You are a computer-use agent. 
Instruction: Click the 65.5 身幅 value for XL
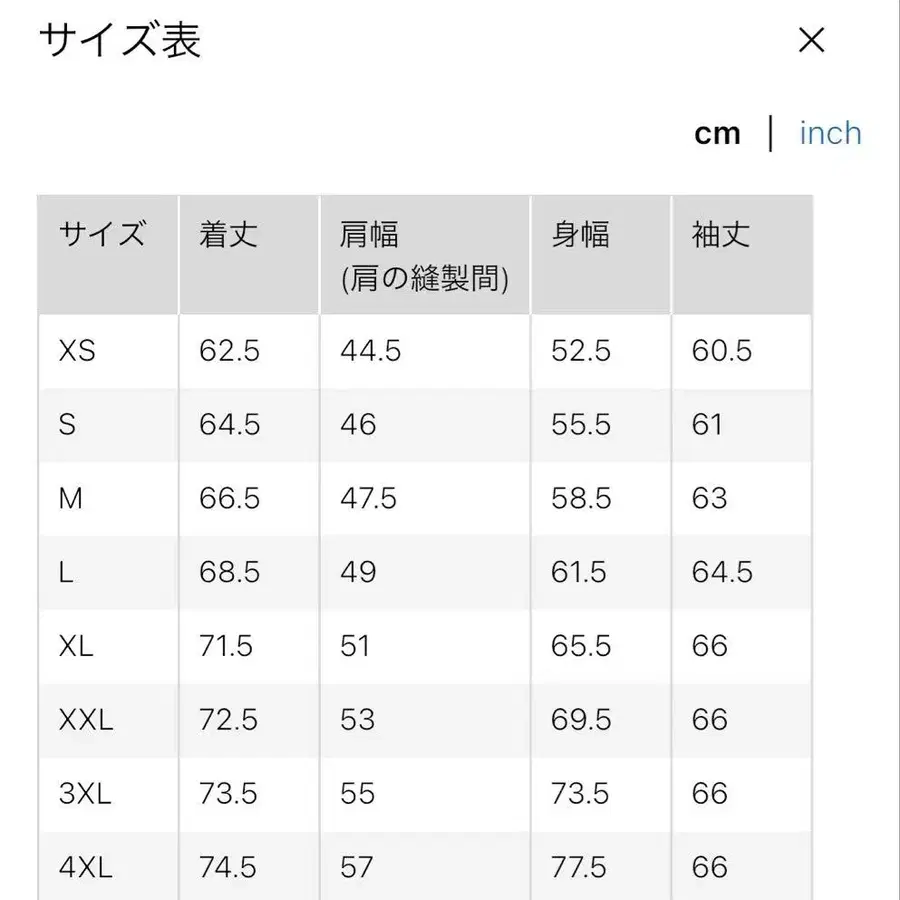point(580,646)
